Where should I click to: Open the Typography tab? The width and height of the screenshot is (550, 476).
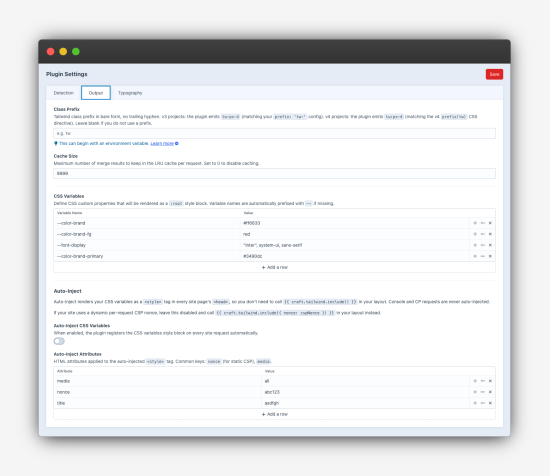coord(130,93)
